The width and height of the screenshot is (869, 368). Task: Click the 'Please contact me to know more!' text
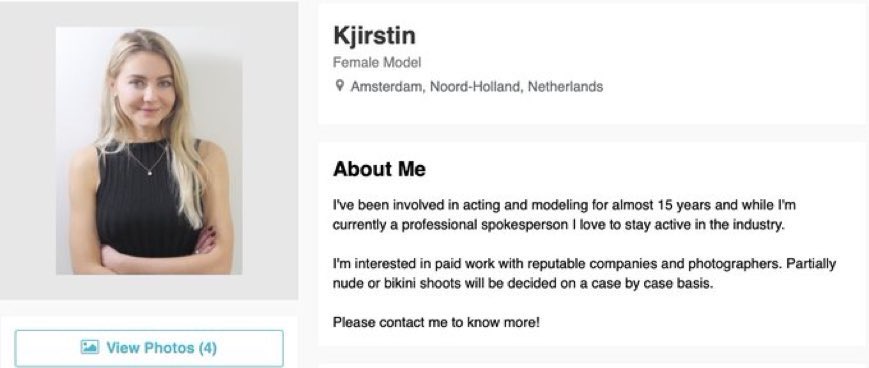coord(436,322)
